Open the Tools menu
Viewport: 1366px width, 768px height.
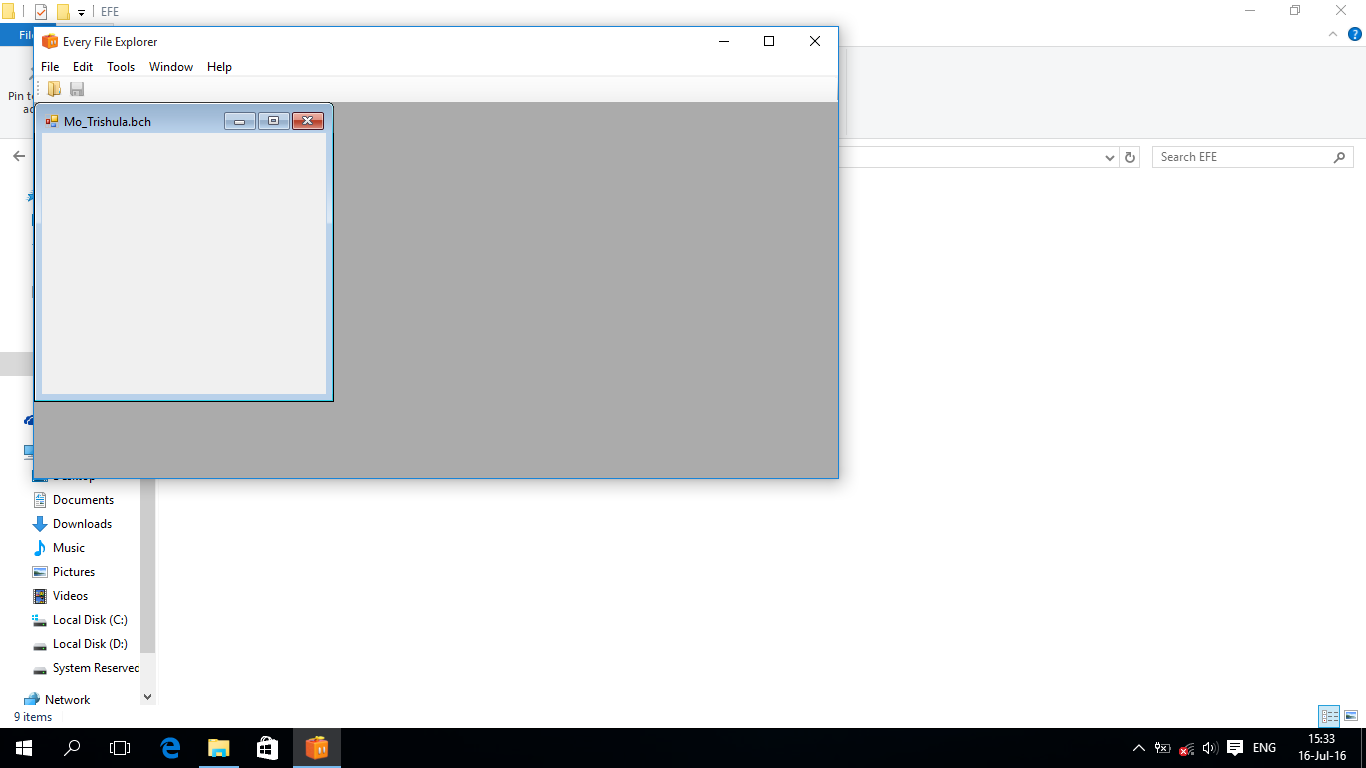tap(121, 67)
